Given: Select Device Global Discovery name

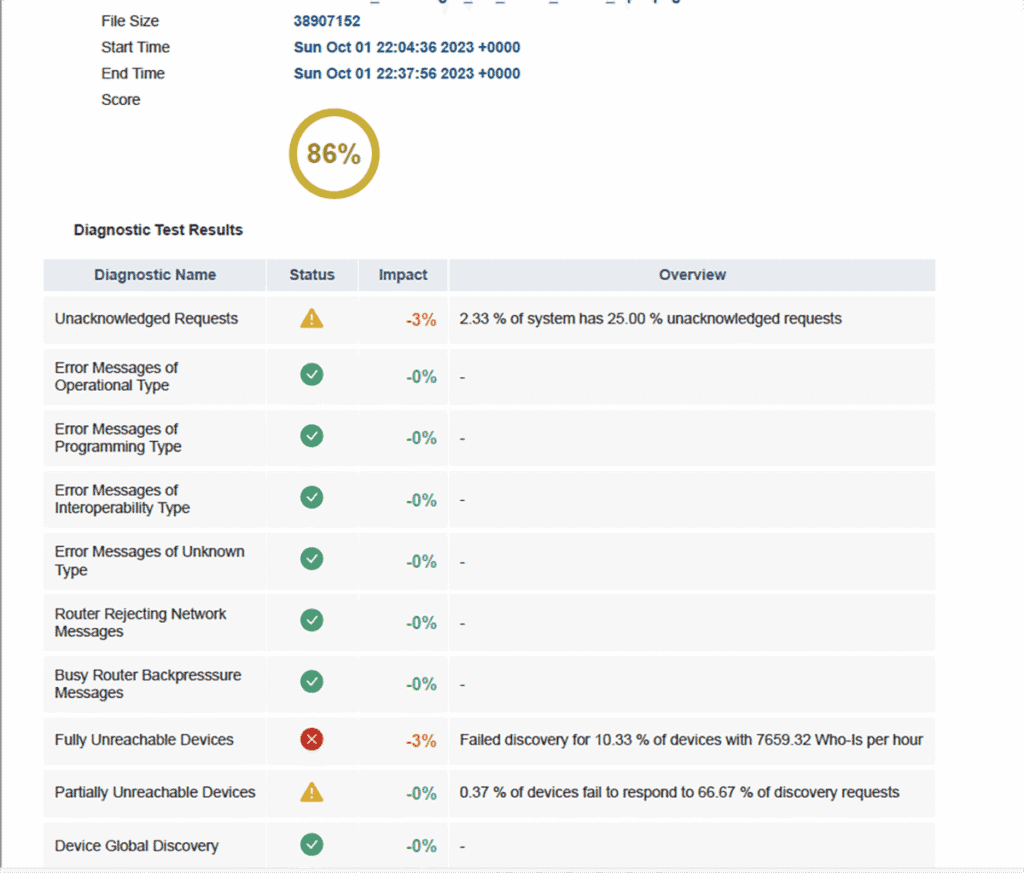Looking at the screenshot, I should 136,846.
